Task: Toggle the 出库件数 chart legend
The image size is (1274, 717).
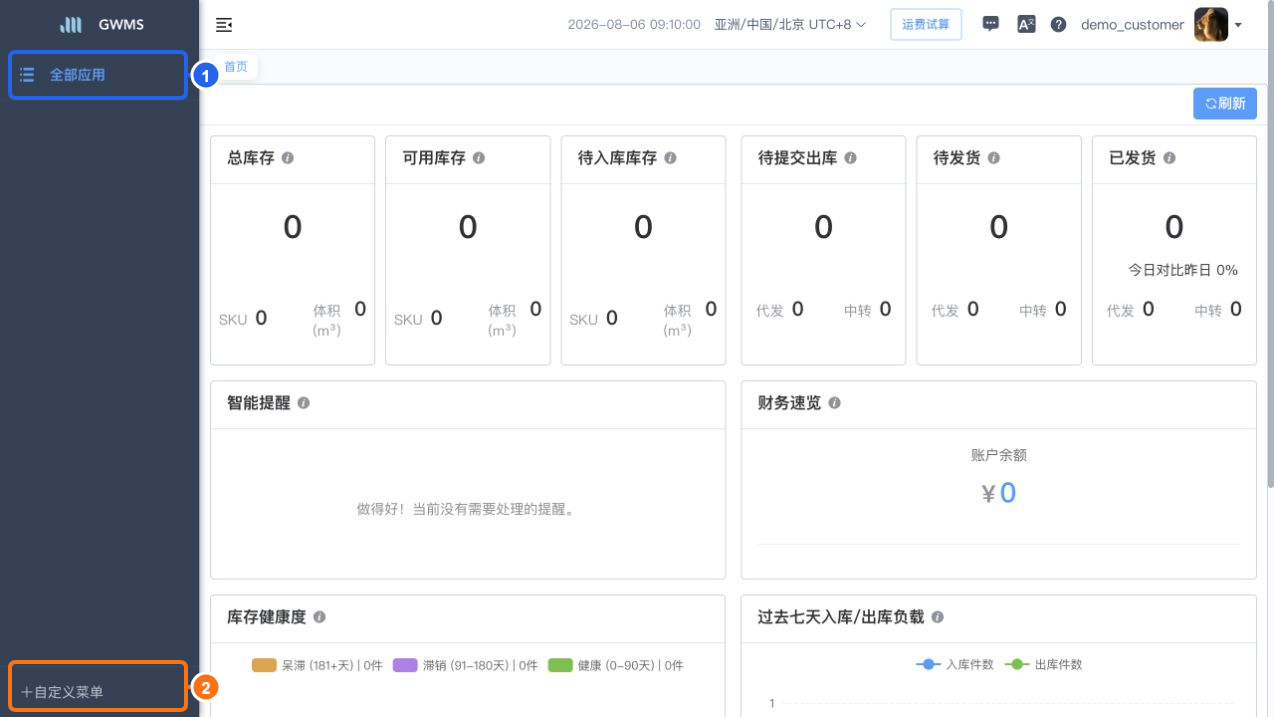Action: click(1043, 665)
